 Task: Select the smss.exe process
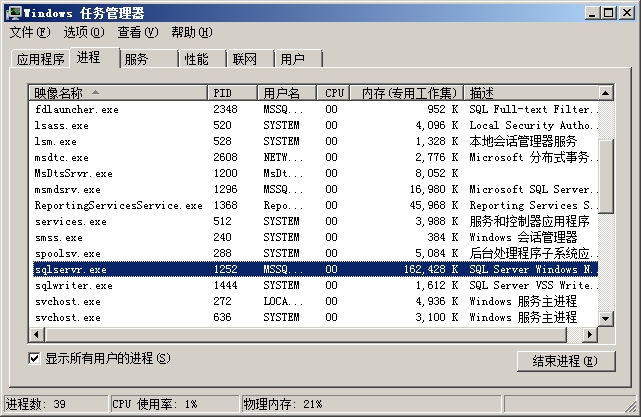314,238
